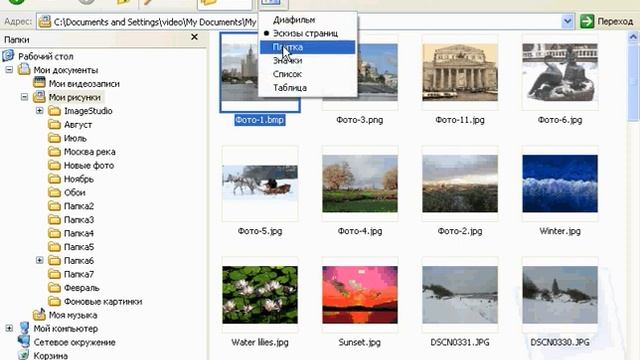The height and width of the screenshot is (360, 640).
Task: Close the Папки folders pane
Action: coord(194,37)
